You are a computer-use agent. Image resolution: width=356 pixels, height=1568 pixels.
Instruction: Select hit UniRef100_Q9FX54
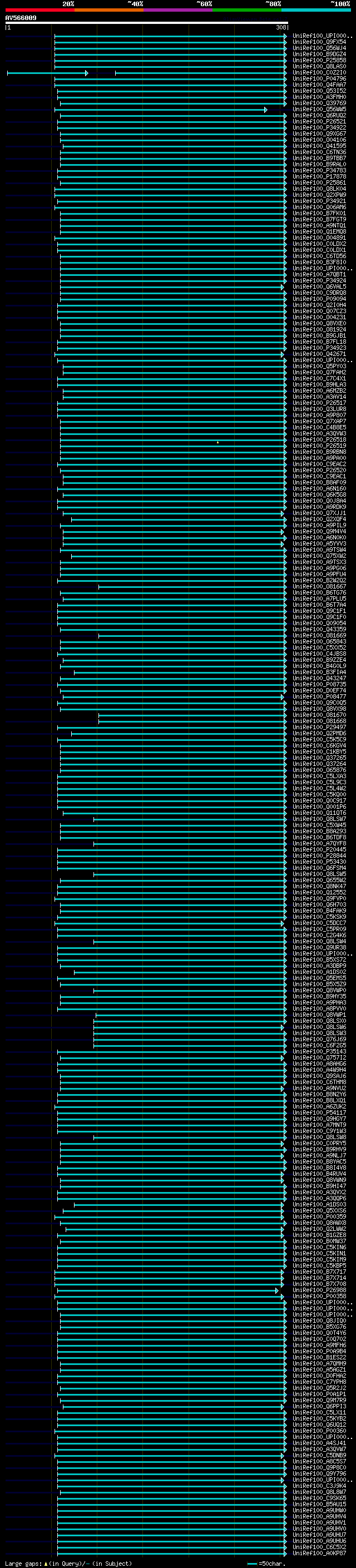point(319,42)
